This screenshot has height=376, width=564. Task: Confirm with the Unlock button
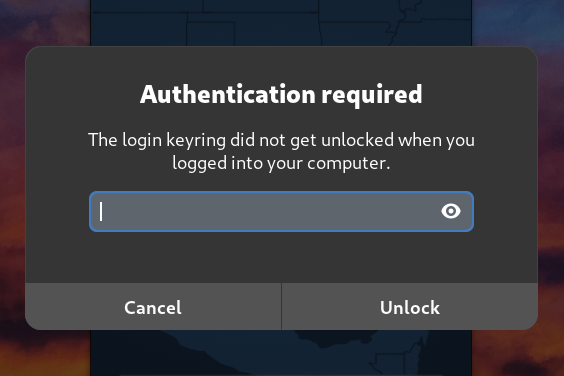point(410,307)
